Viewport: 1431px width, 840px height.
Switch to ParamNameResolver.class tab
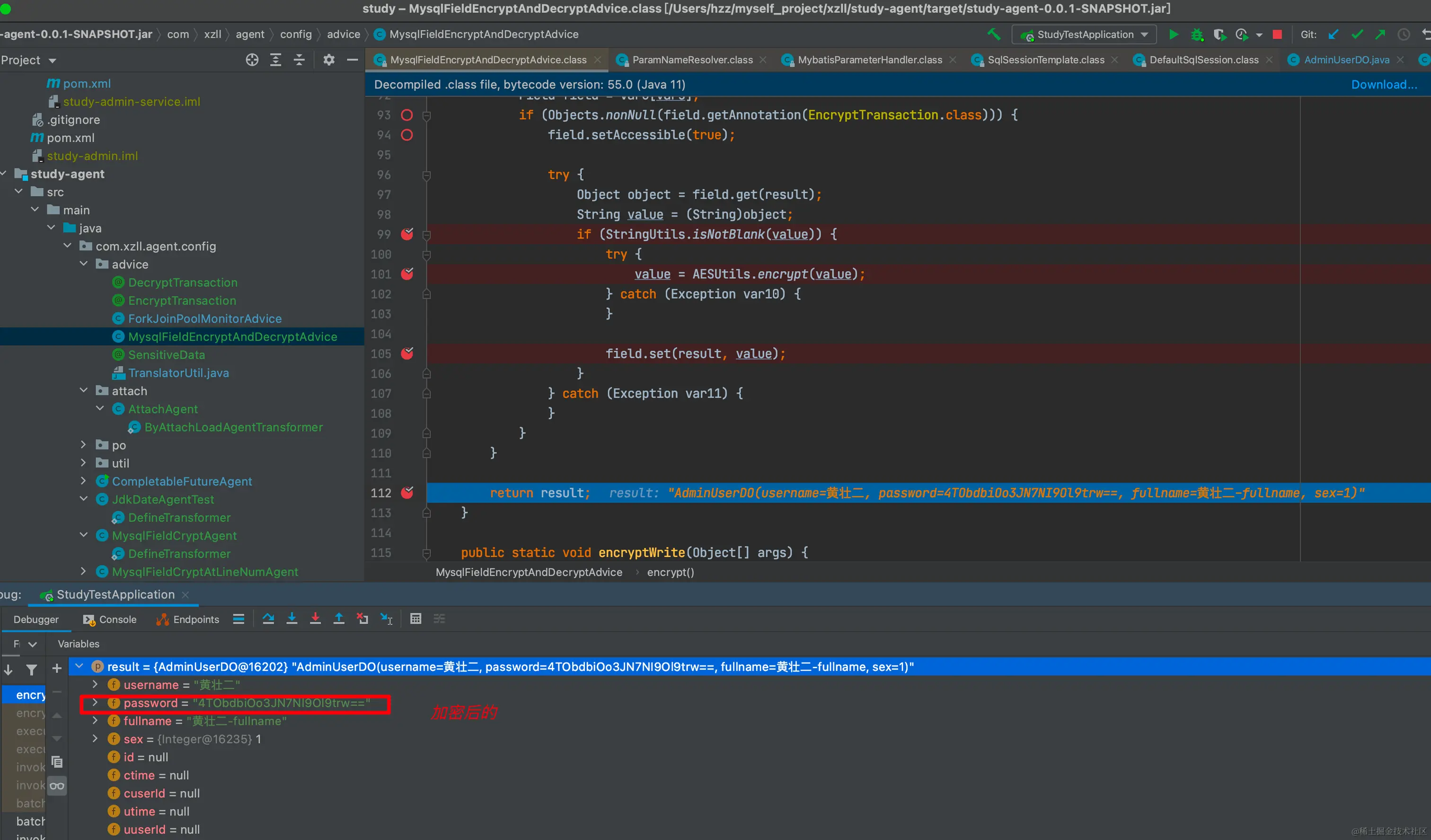click(692, 60)
